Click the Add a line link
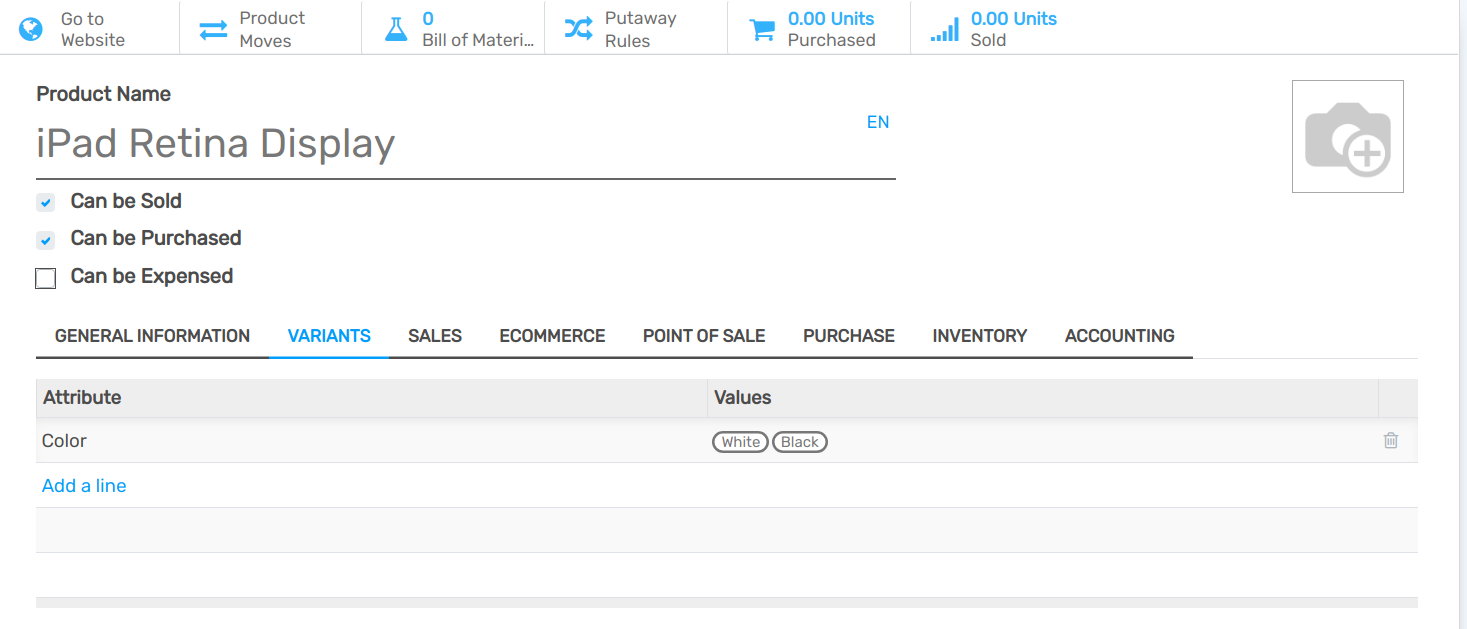Screen dimensions: 1467x629 pos(84,486)
